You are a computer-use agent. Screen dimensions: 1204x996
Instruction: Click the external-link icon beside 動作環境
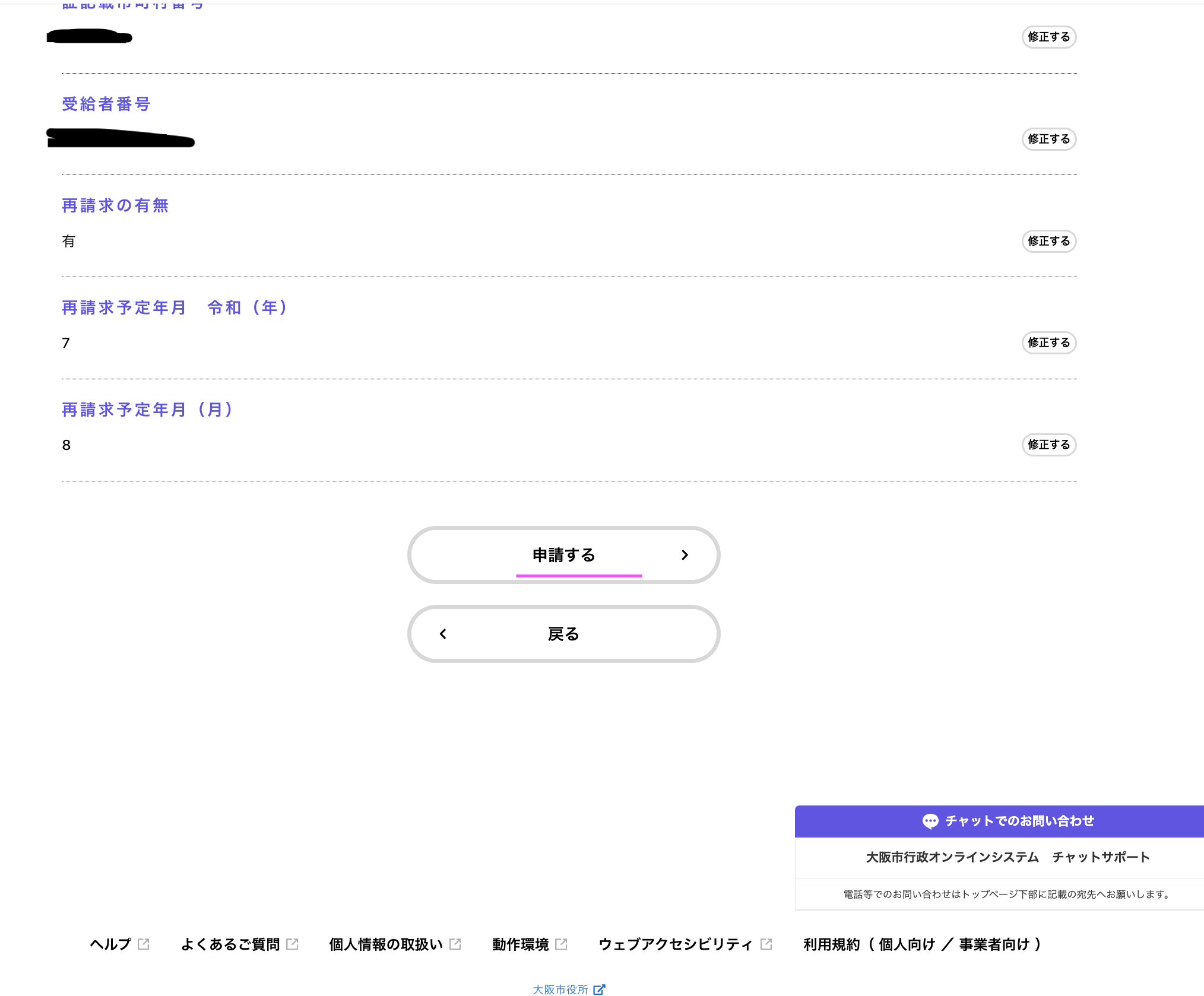point(562,944)
